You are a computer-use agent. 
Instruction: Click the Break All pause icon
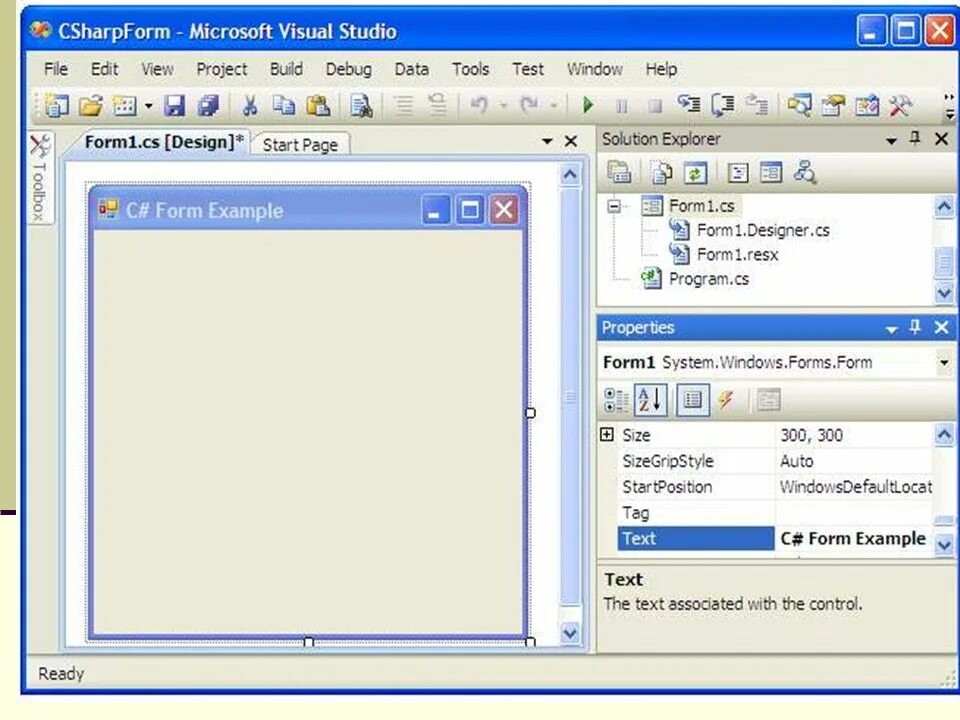click(621, 106)
